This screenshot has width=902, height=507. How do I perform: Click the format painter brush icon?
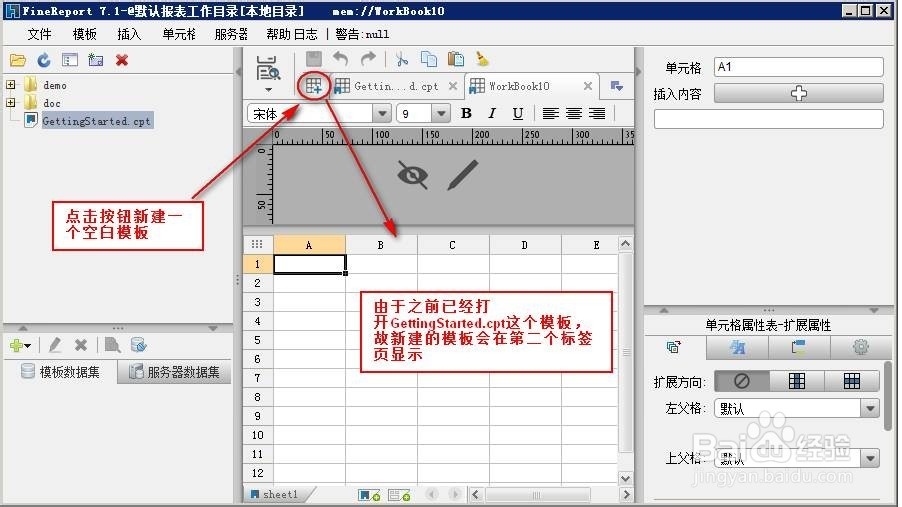coord(482,59)
